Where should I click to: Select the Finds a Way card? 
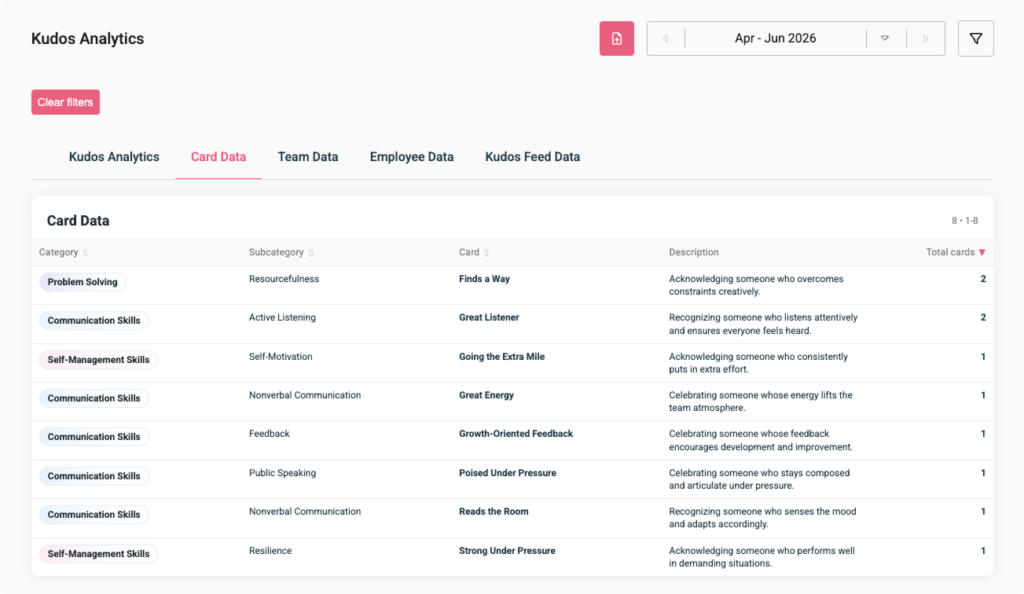(484, 279)
